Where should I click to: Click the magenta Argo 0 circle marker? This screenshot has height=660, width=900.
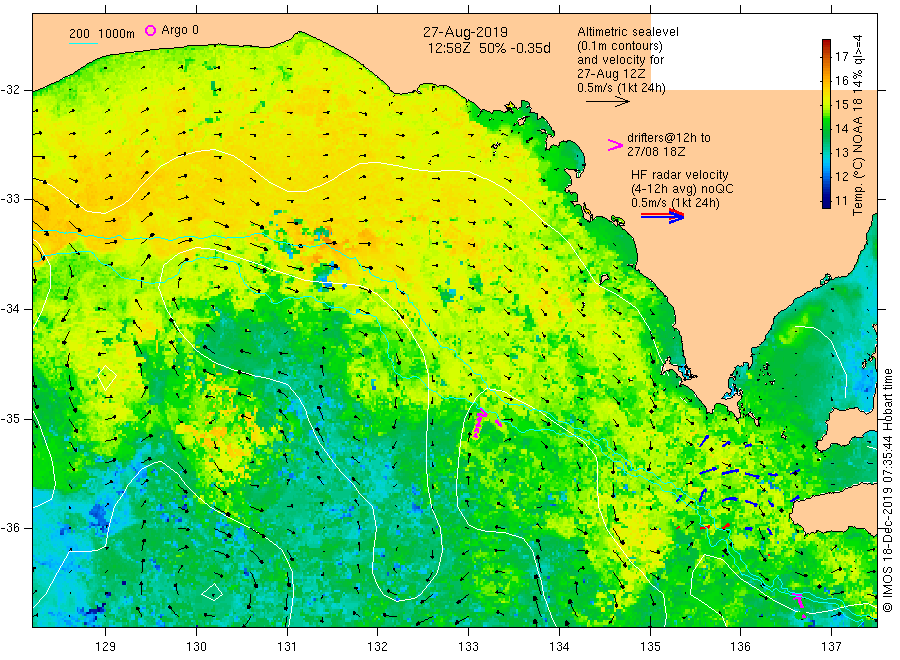pyautogui.click(x=150, y=30)
